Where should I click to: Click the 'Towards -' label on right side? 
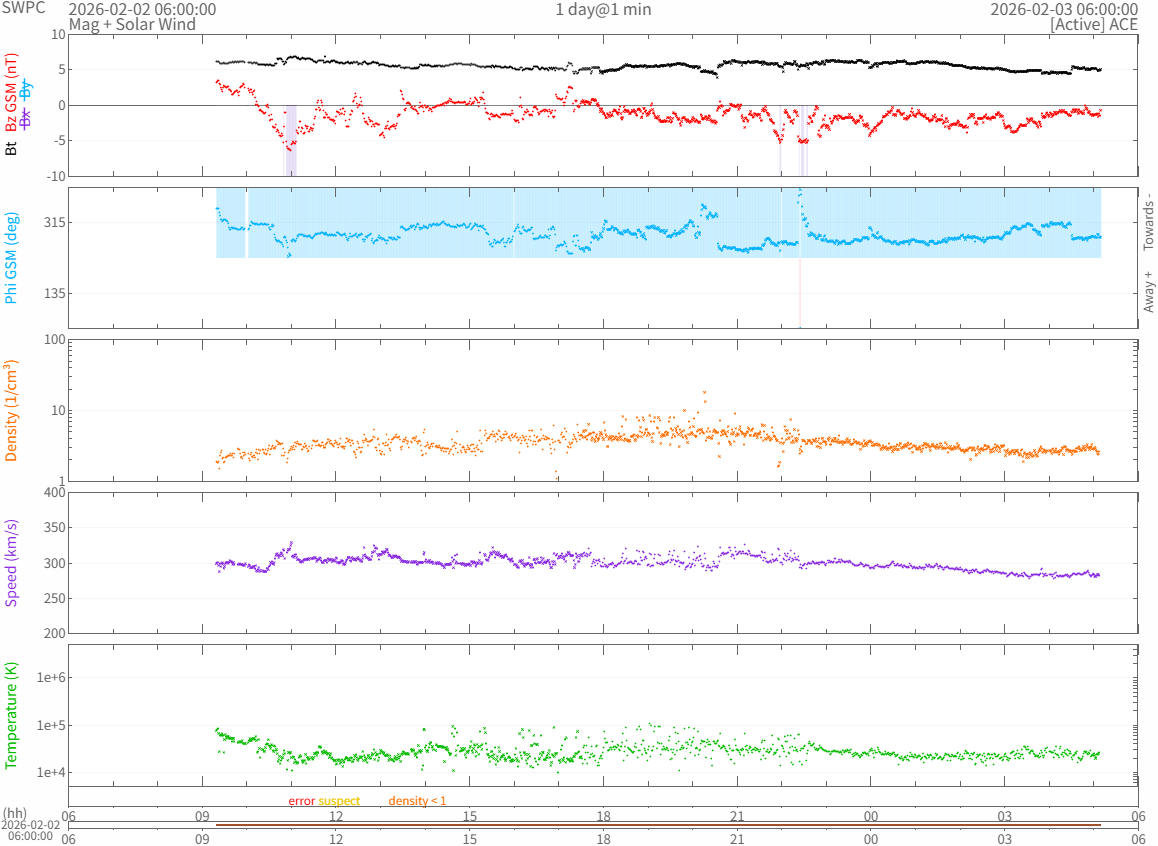(x=1148, y=221)
